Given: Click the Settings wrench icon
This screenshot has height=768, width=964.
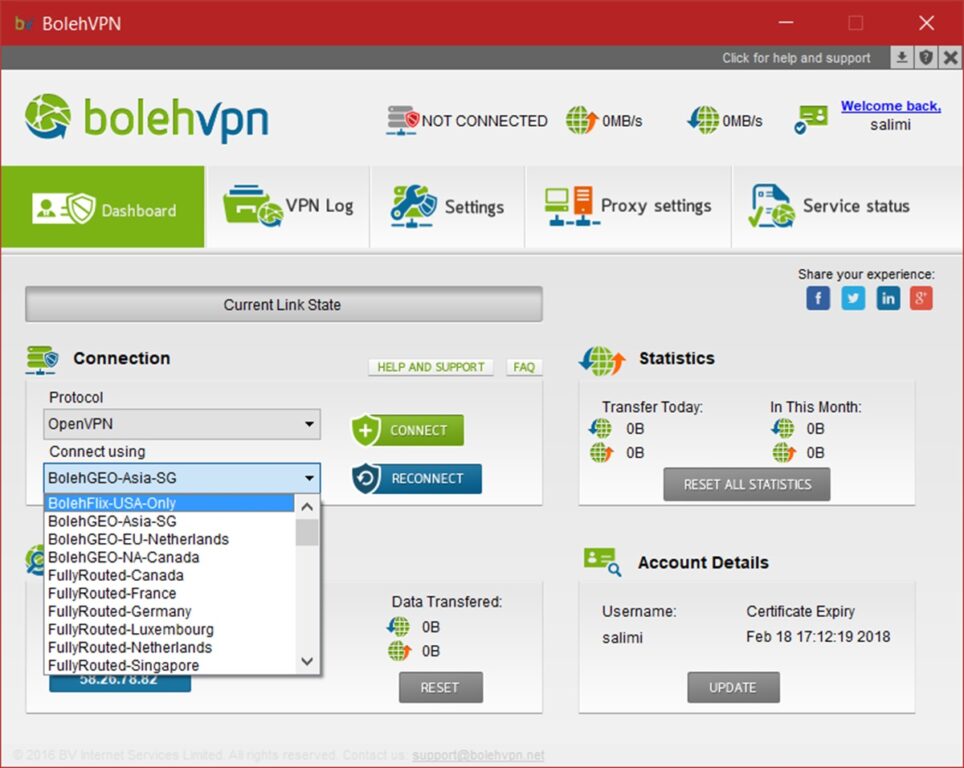Looking at the screenshot, I should click(413, 205).
